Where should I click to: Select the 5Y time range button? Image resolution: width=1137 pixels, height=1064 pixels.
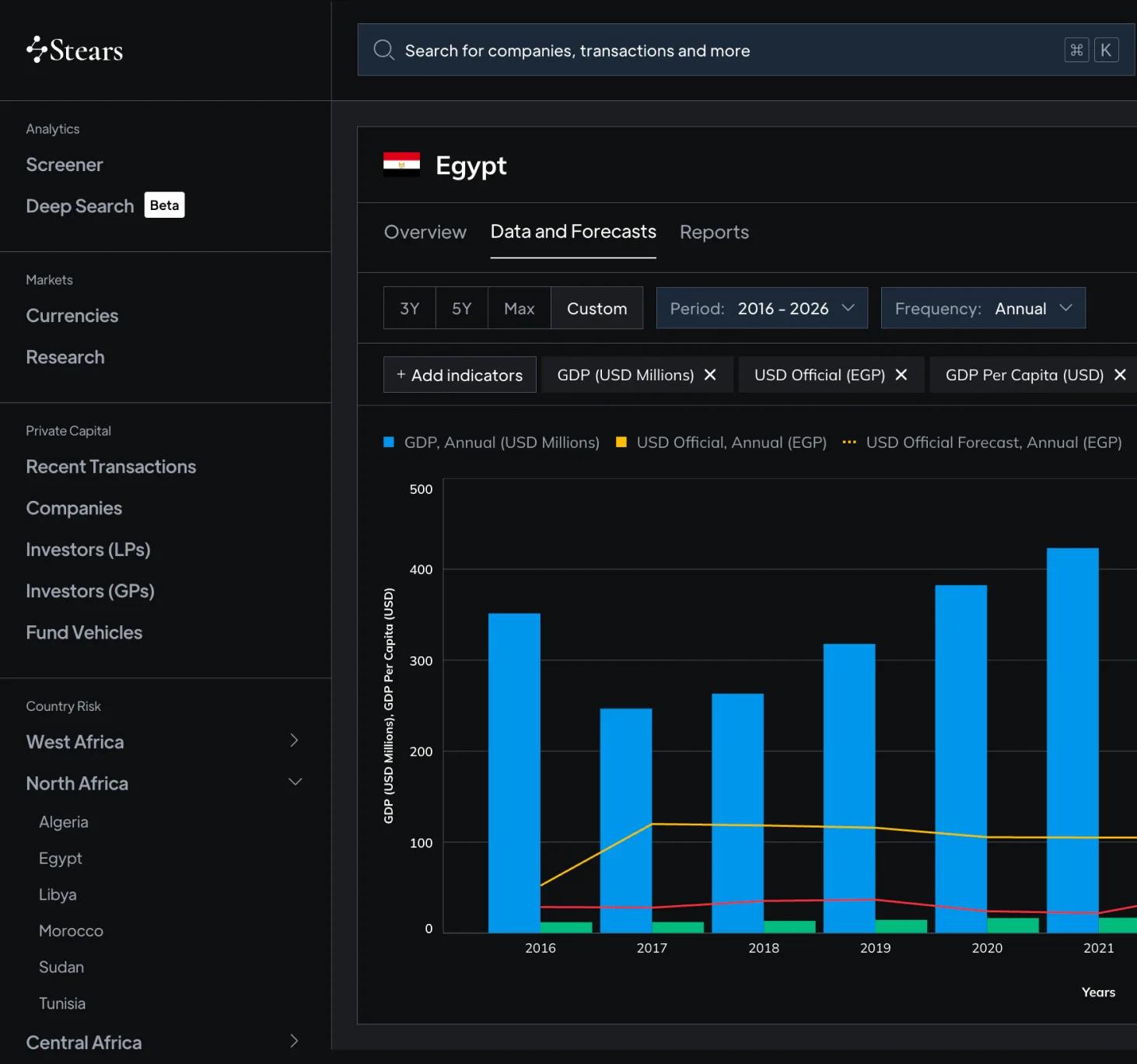(x=462, y=308)
